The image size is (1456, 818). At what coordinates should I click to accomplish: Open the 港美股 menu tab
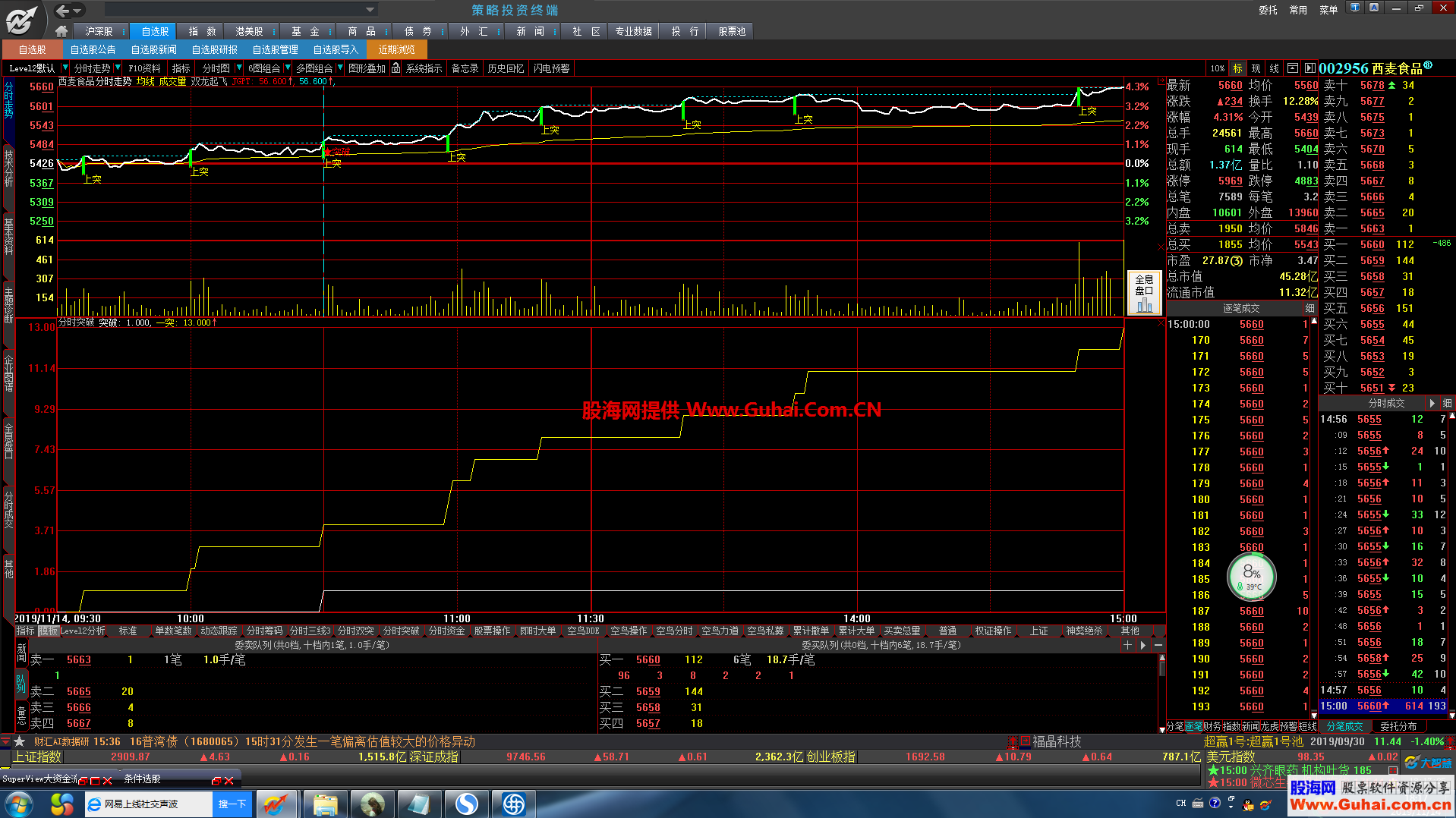249,31
